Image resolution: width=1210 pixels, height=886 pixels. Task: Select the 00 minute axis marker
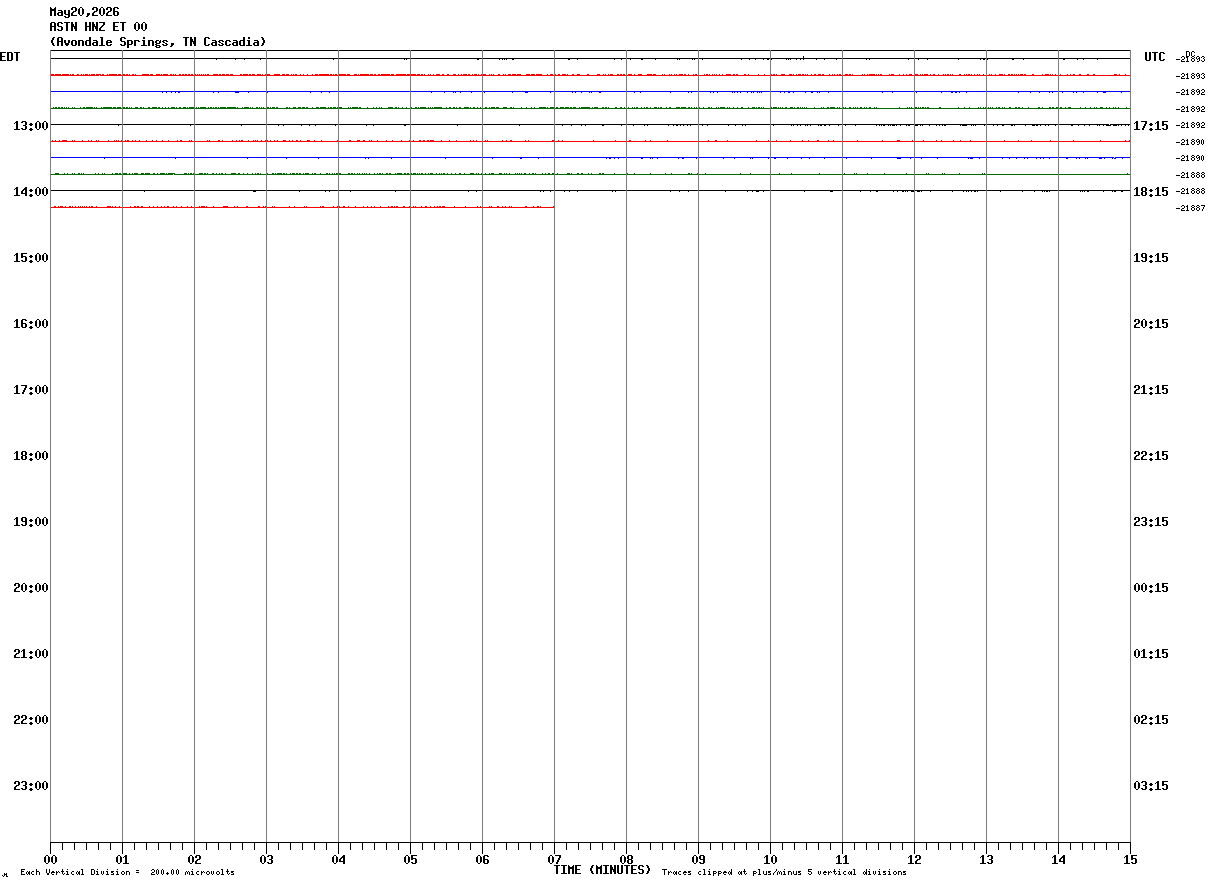click(50, 859)
